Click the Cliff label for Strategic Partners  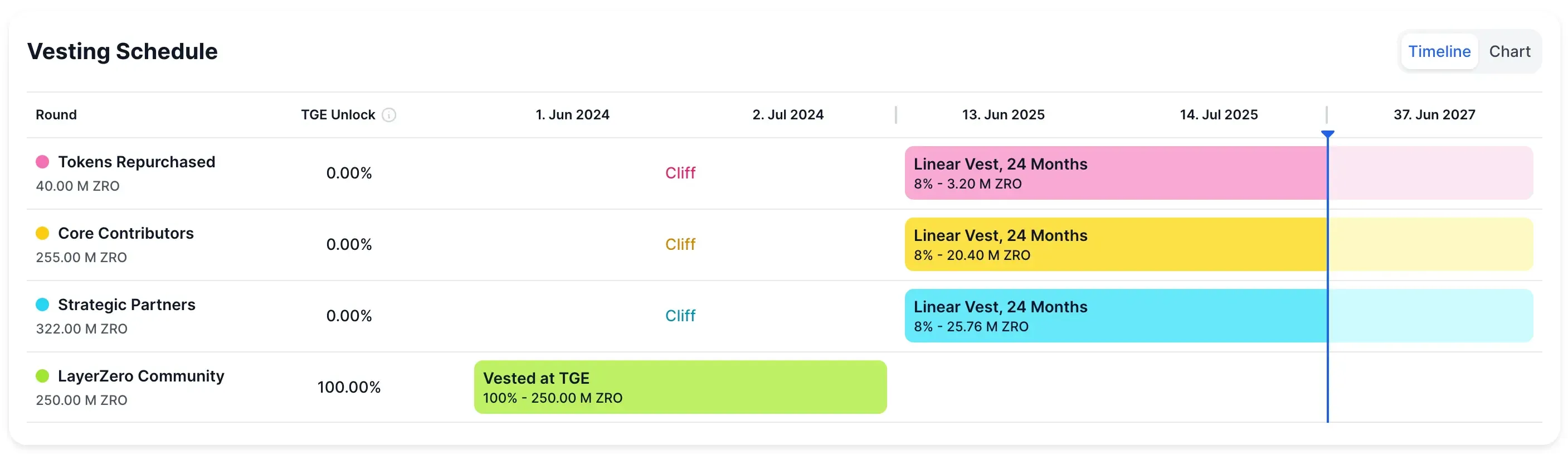[x=680, y=316]
